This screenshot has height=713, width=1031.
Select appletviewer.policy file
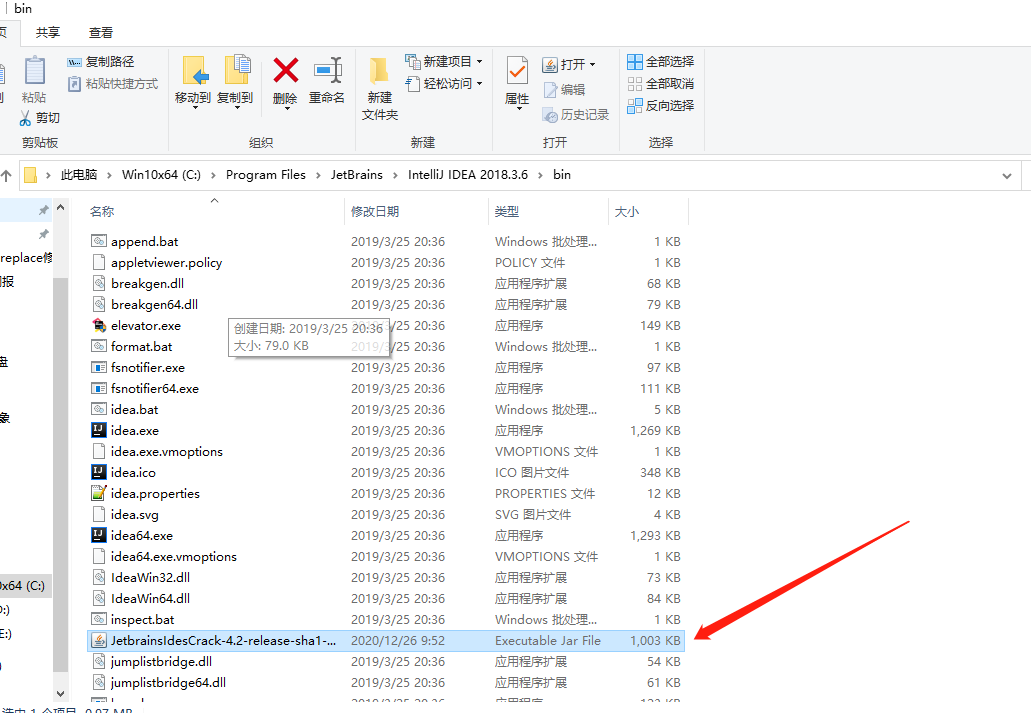click(385, 262)
